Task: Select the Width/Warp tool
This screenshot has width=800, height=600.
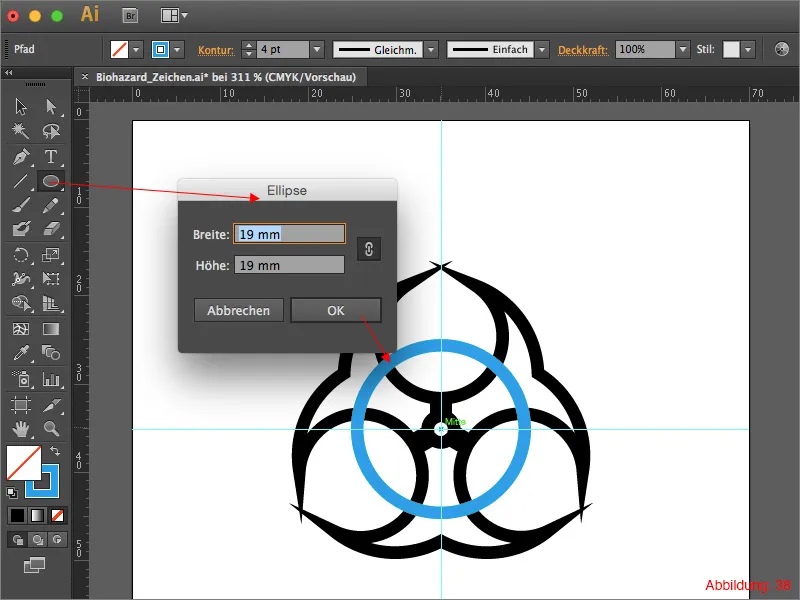Action: pos(21,279)
